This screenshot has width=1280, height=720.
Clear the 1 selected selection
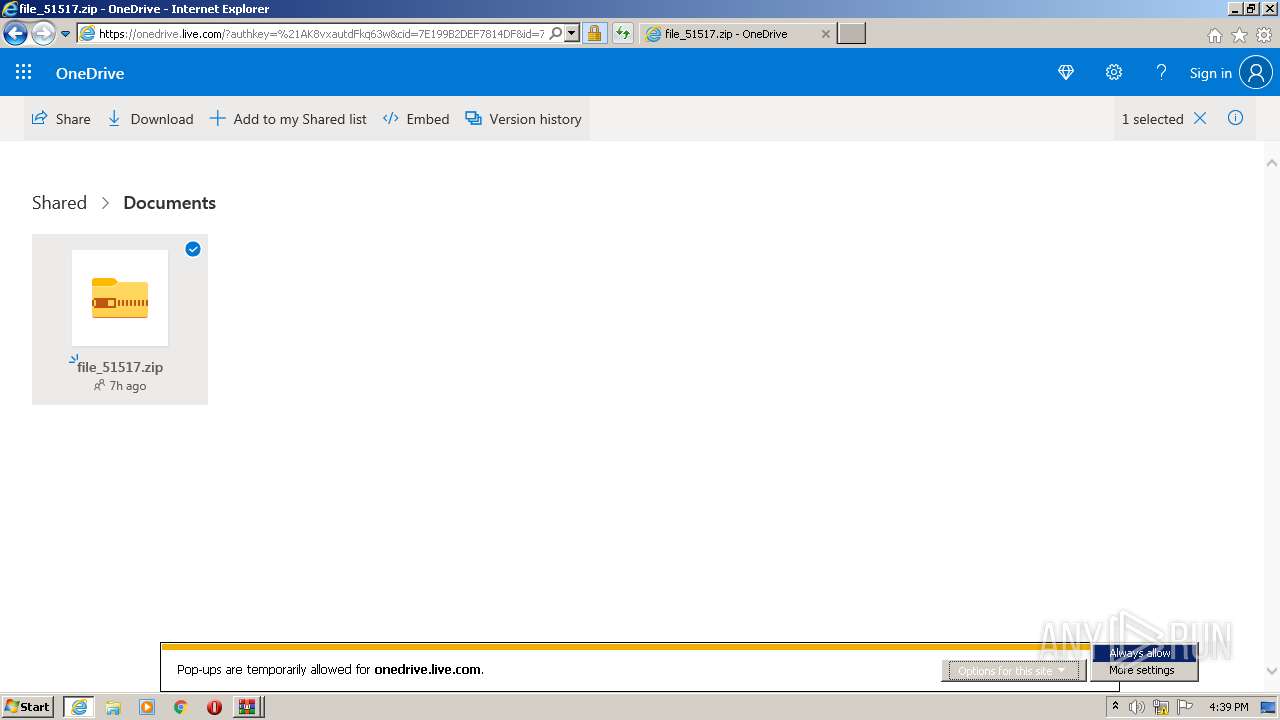[x=1200, y=118]
